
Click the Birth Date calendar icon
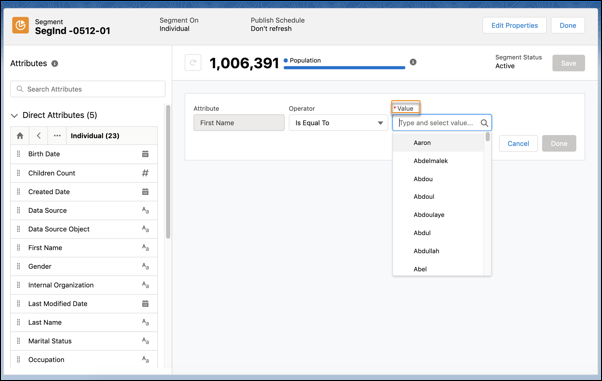tap(145, 154)
